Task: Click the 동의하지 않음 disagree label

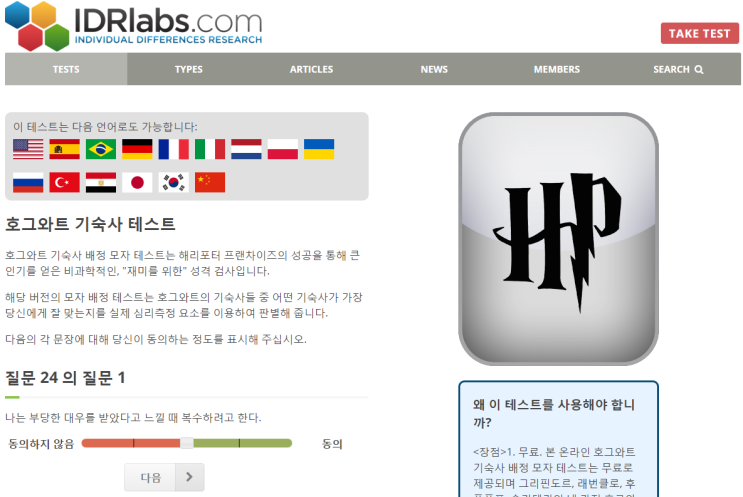Action: tap(41, 444)
